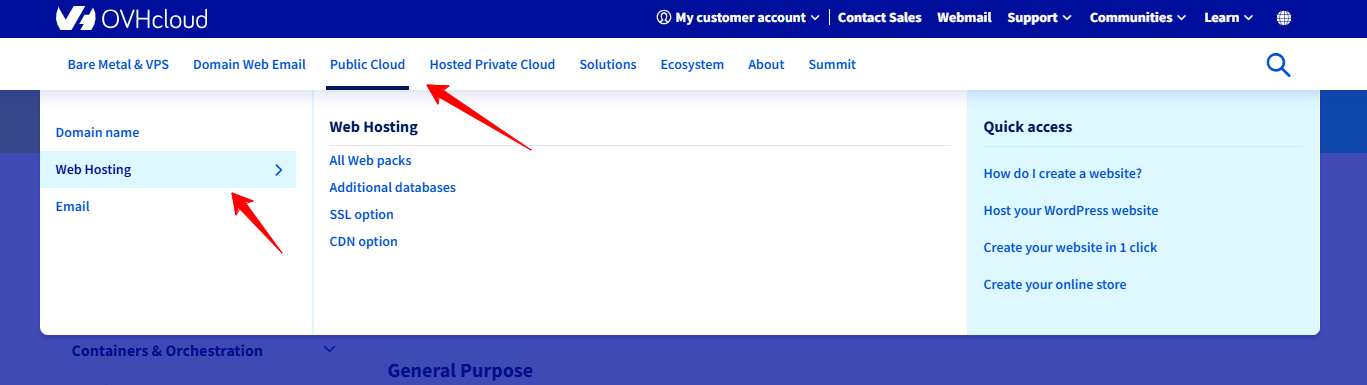Open the Ecosystem menu
Image resolution: width=1367 pixels, height=385 pixels.
[x=692, y=64]
